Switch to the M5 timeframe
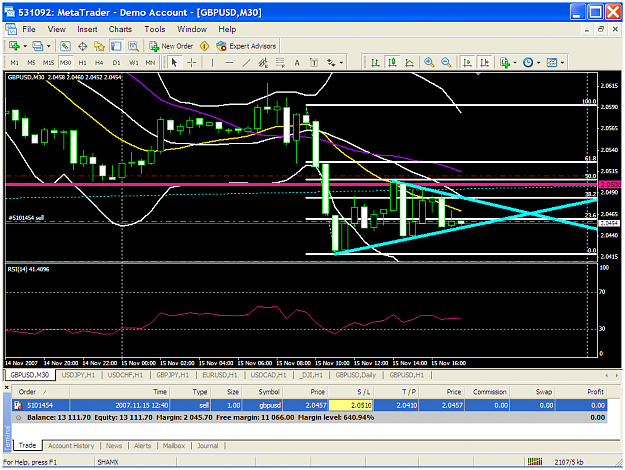Image resolution: width=625 pixels, height=470 pixels. click(31, 63)
